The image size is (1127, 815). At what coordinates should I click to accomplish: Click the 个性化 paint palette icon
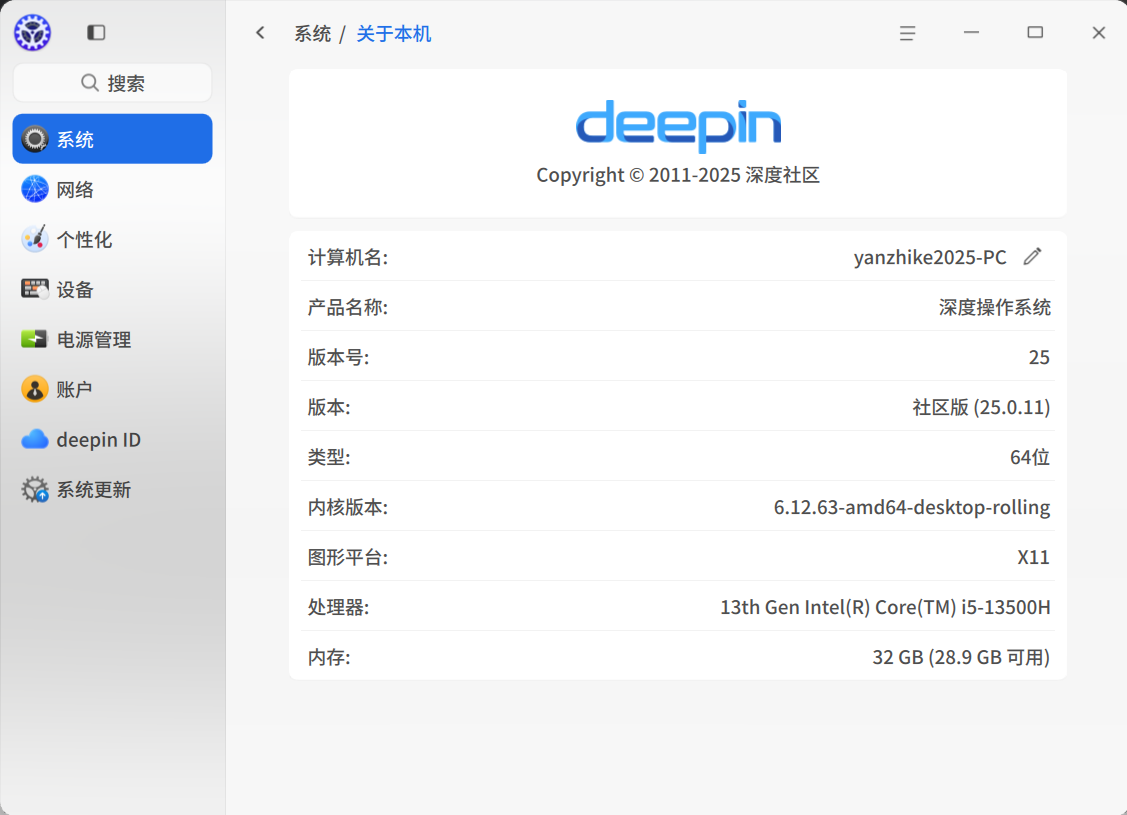coord(34,239)
